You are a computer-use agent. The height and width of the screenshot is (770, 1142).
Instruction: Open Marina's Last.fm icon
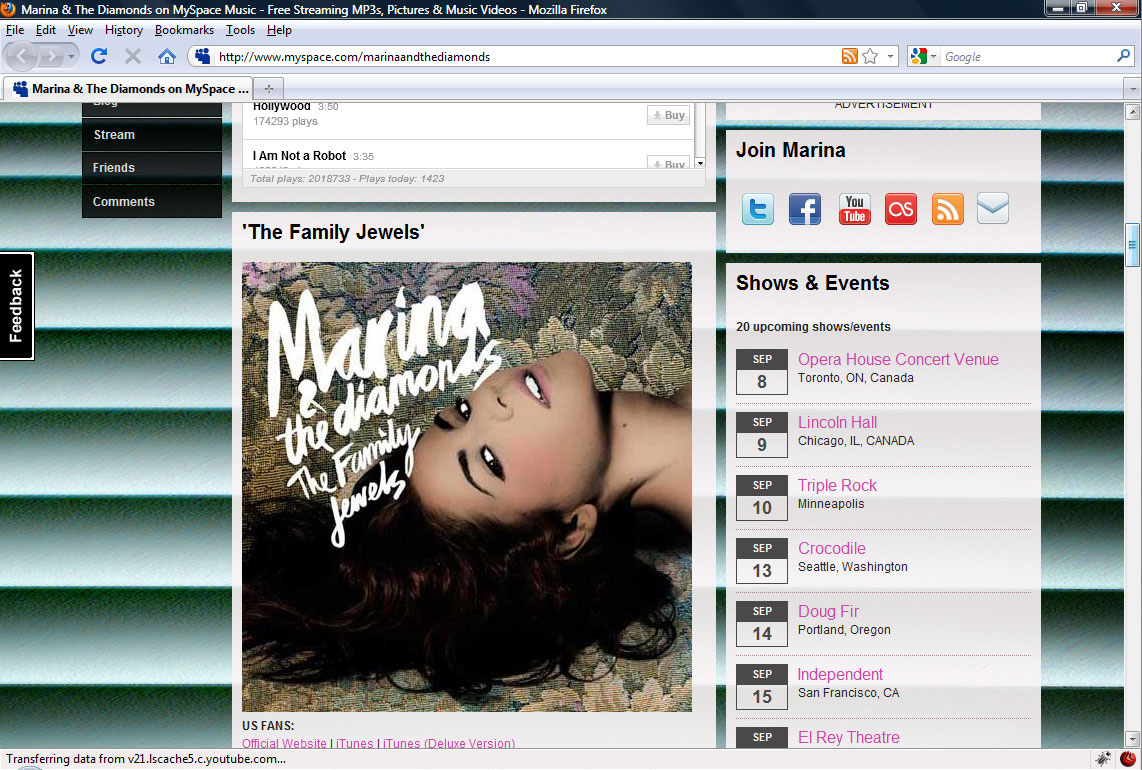click(x=901, y=210)
